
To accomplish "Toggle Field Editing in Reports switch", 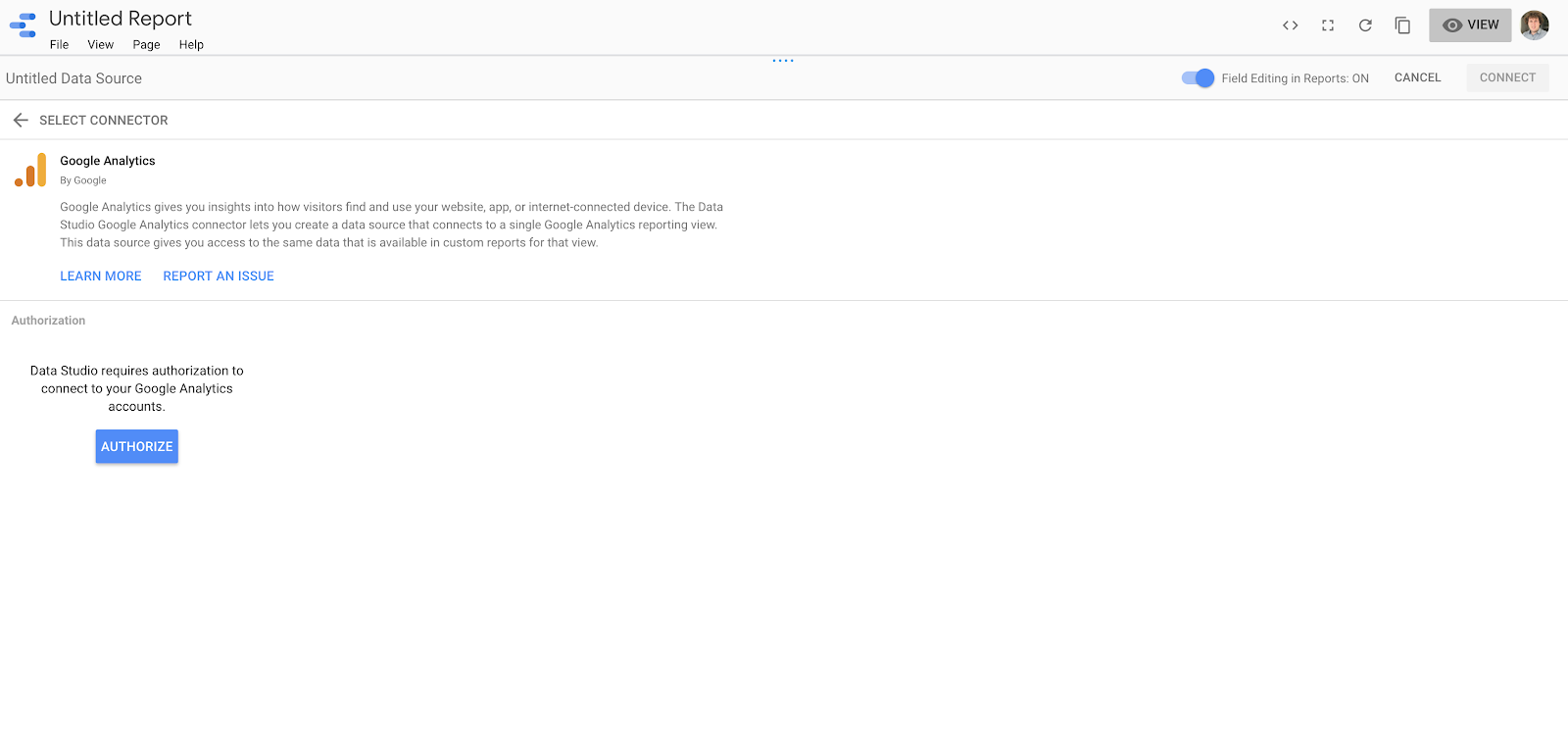I will [x=1198, y=78].
